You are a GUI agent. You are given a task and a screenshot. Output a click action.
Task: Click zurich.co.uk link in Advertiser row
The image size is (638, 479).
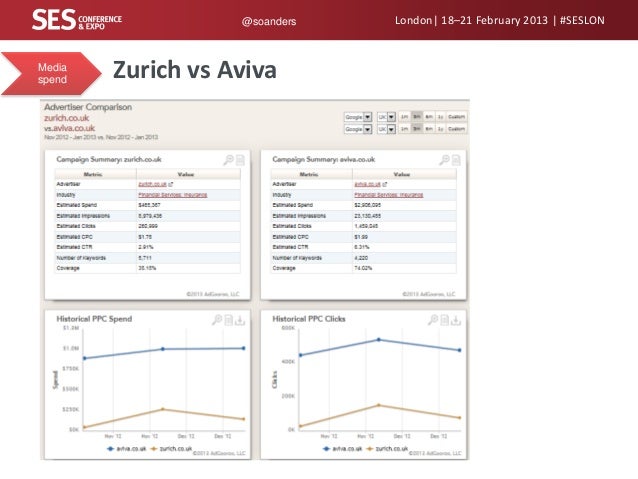(x=153, y=184)
